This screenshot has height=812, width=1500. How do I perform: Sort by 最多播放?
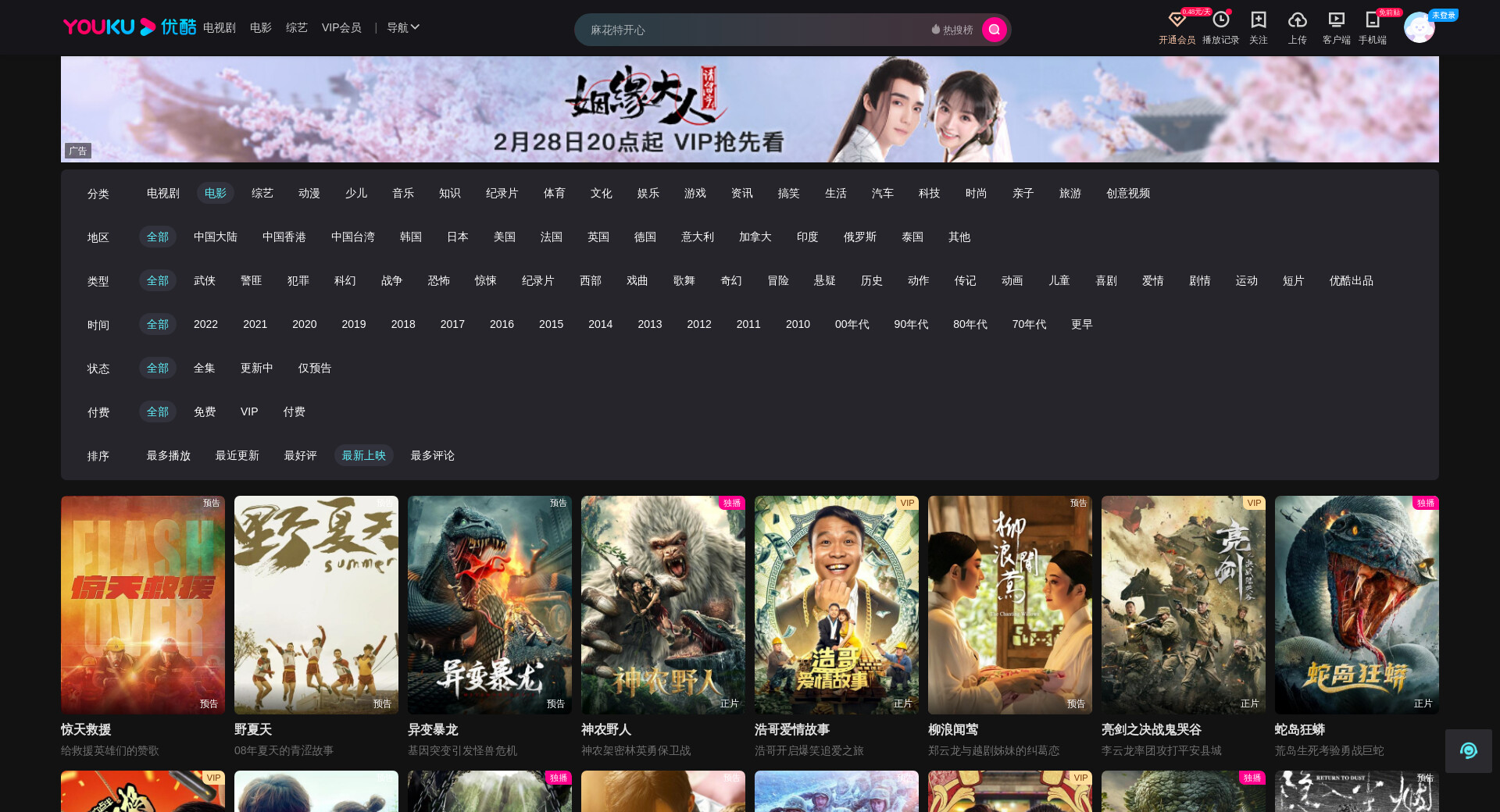coord(168,455)
